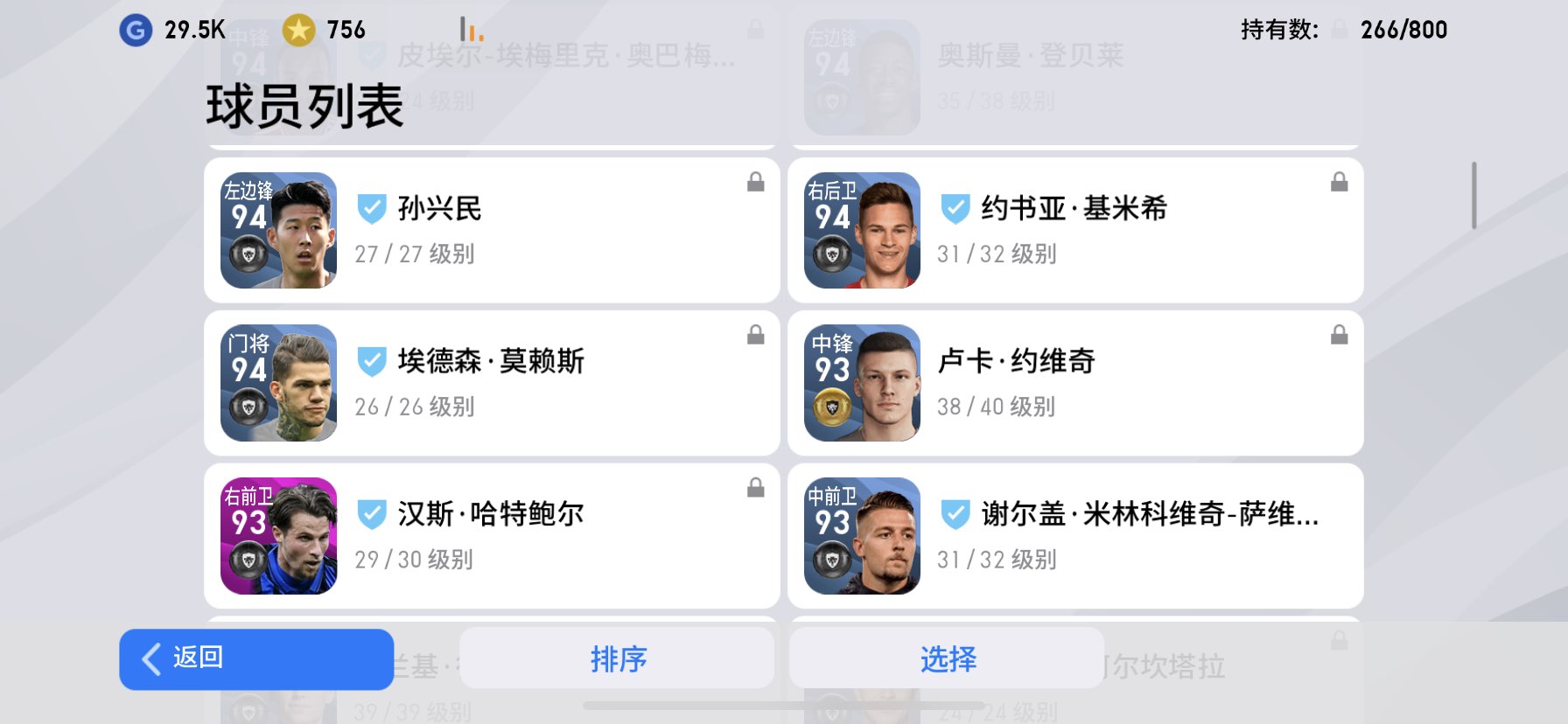The image size is (1568, 724).
Task: Open 埃德森·莫赖斯 goalkeeper portrait
Action: (278, 383)
